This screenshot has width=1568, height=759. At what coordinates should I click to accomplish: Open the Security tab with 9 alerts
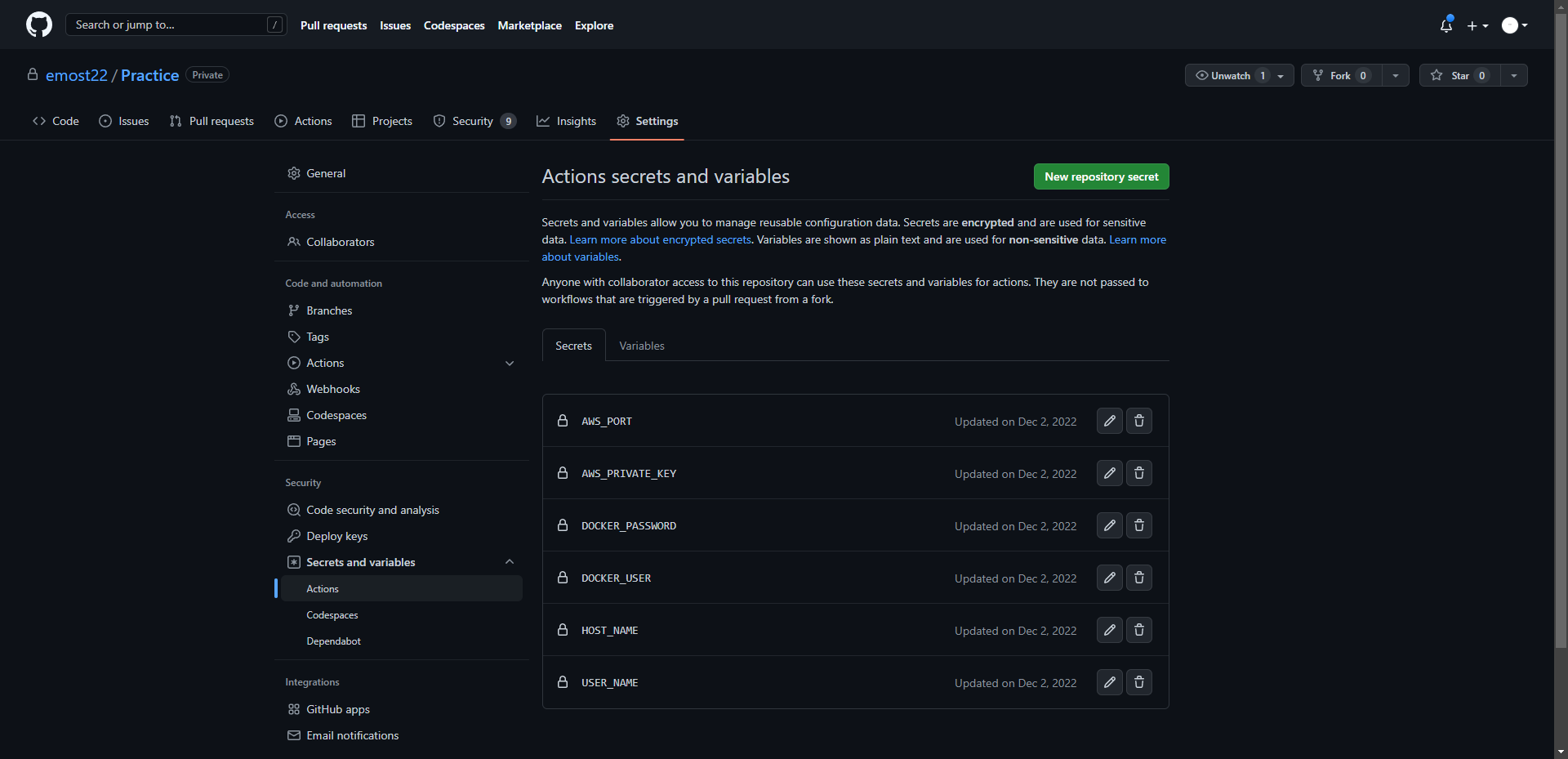(x=474, y=121)
